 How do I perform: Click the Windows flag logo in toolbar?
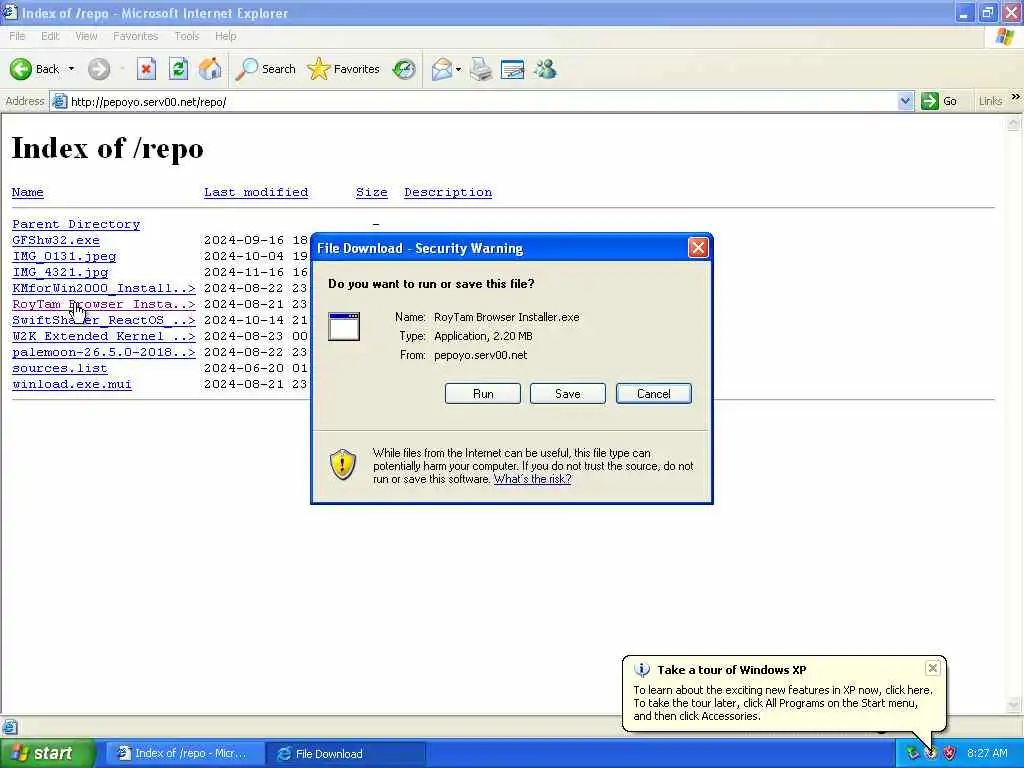click(1006, 37)
